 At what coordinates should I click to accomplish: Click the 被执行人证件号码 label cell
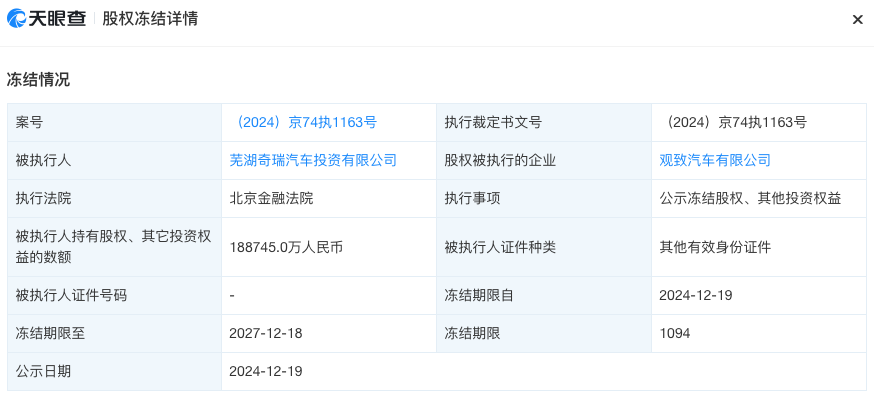114,295
